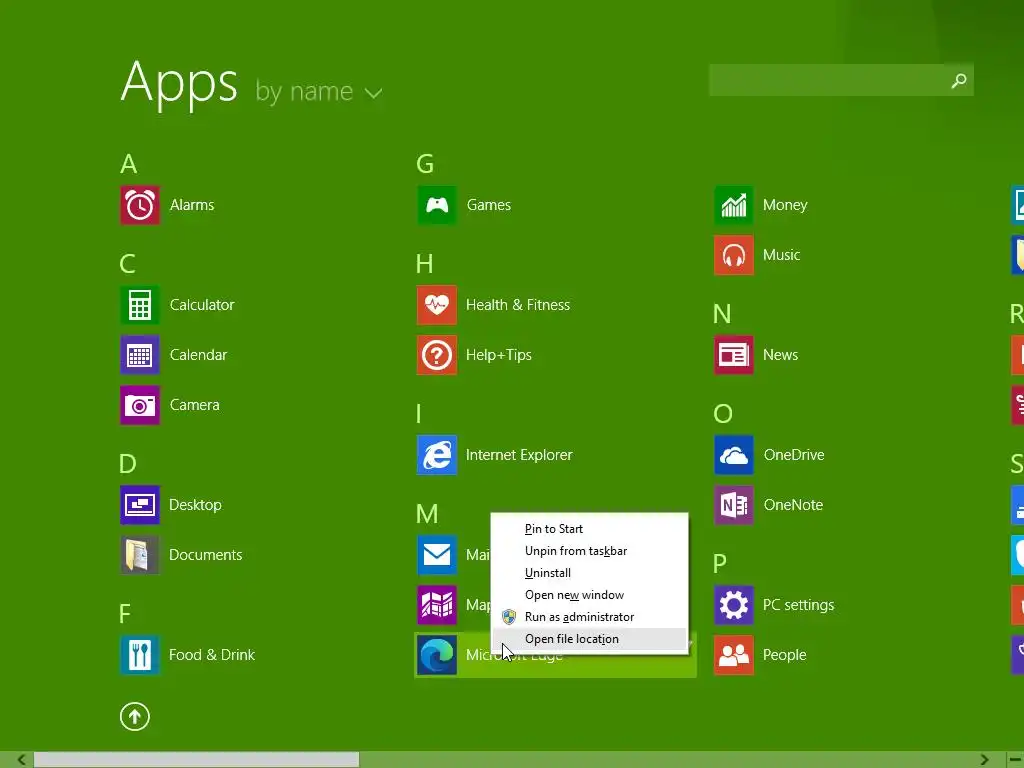Open the Help+Tips icon
The height and width of the screenshot is (768, 1024).
pyautogui.click(x=437, y=355)
